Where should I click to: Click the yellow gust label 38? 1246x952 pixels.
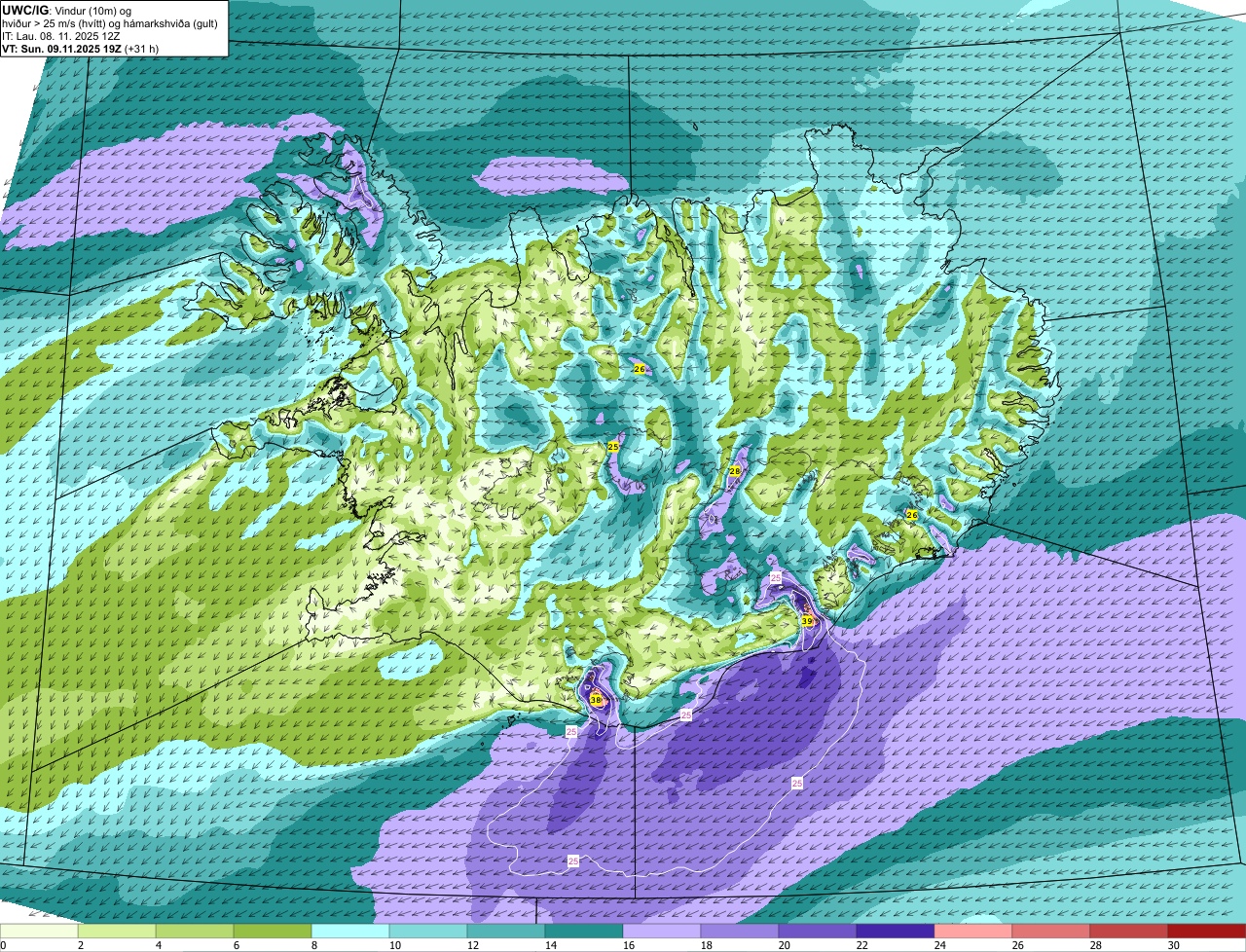pyautogui.click(x=596, y=699)
